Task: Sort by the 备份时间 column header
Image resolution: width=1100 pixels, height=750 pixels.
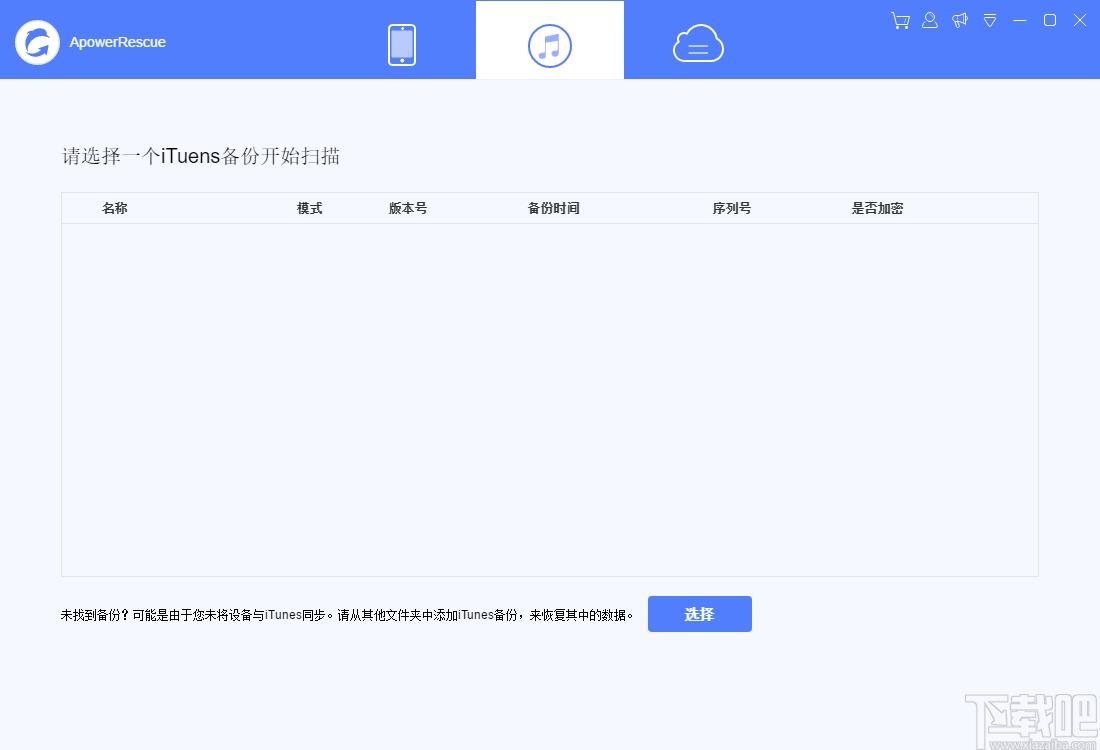Action: 554,208
